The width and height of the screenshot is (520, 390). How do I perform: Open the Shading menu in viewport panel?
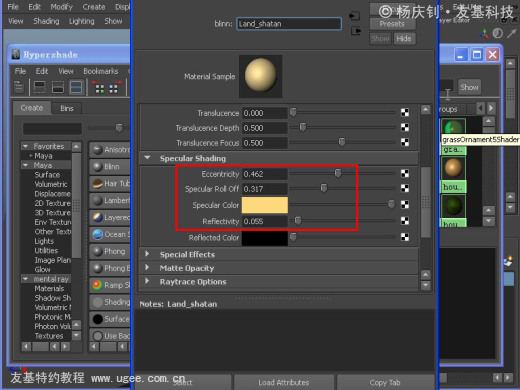pos(46,21)
